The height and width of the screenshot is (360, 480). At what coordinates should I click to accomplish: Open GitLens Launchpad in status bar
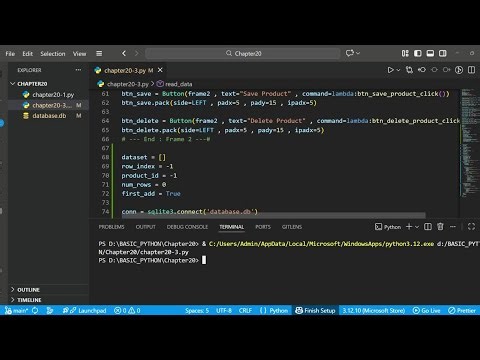click(x=85, y=311)
